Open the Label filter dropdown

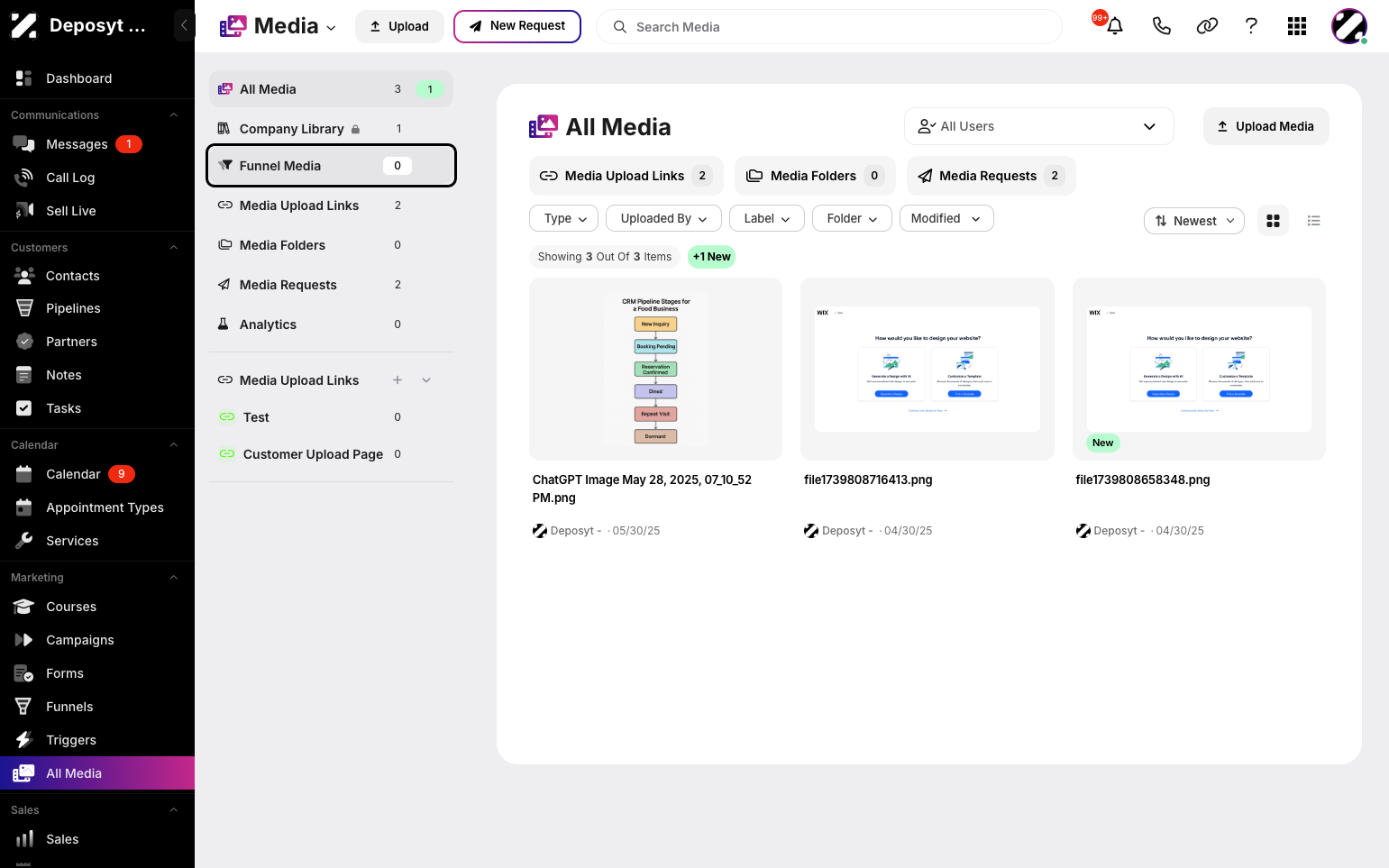click(767, 219)
